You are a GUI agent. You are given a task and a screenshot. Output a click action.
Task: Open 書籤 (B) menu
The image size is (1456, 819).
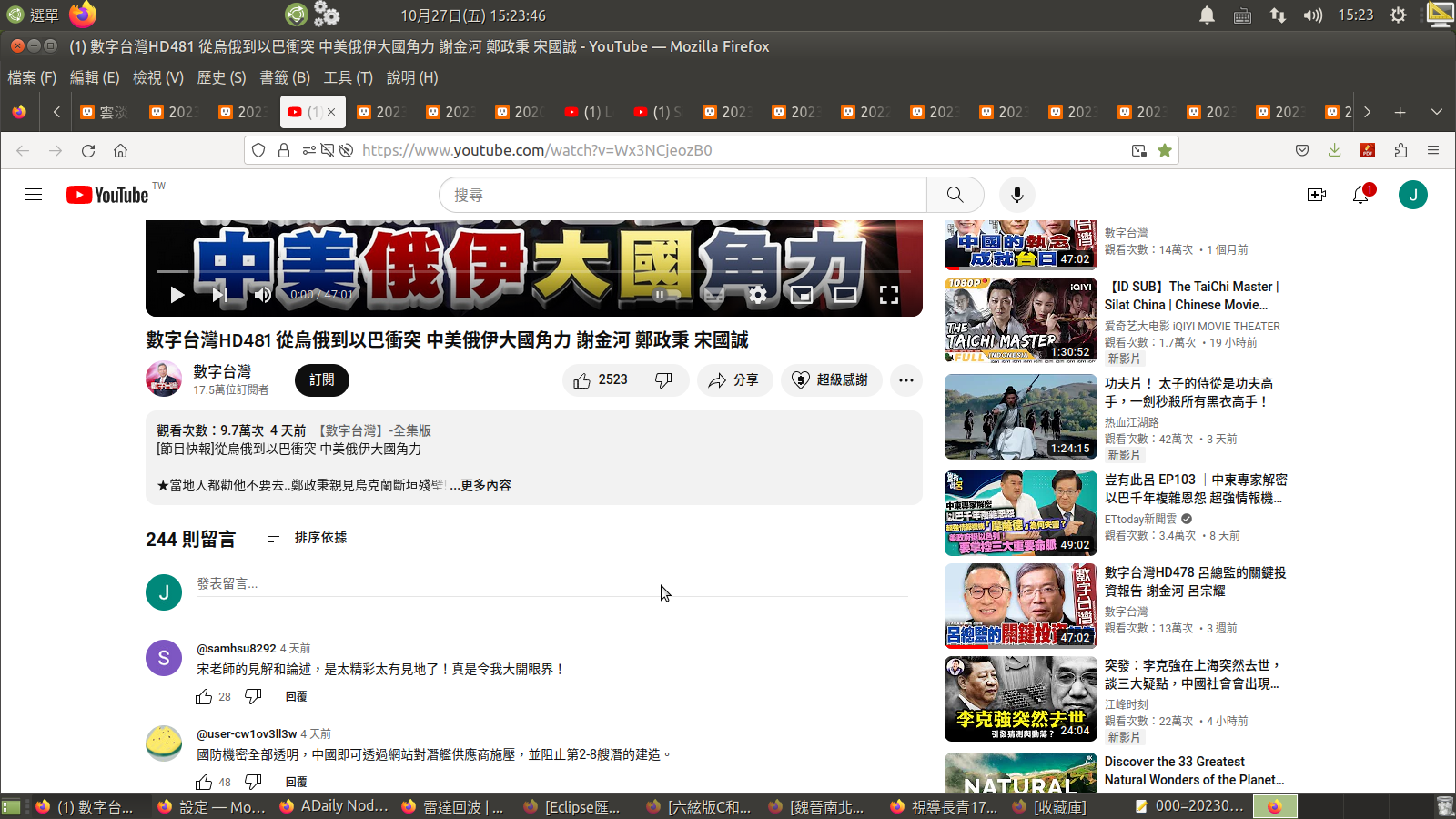285,77
